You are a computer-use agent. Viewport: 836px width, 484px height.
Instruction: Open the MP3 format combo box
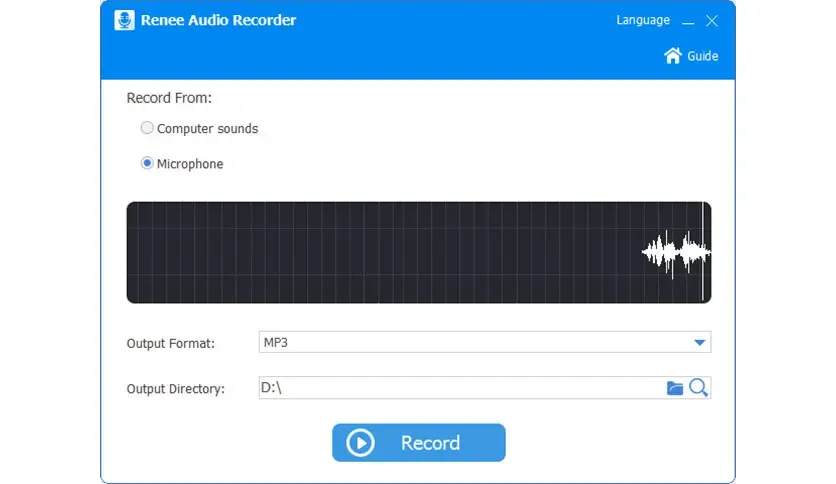coord(485,342)
